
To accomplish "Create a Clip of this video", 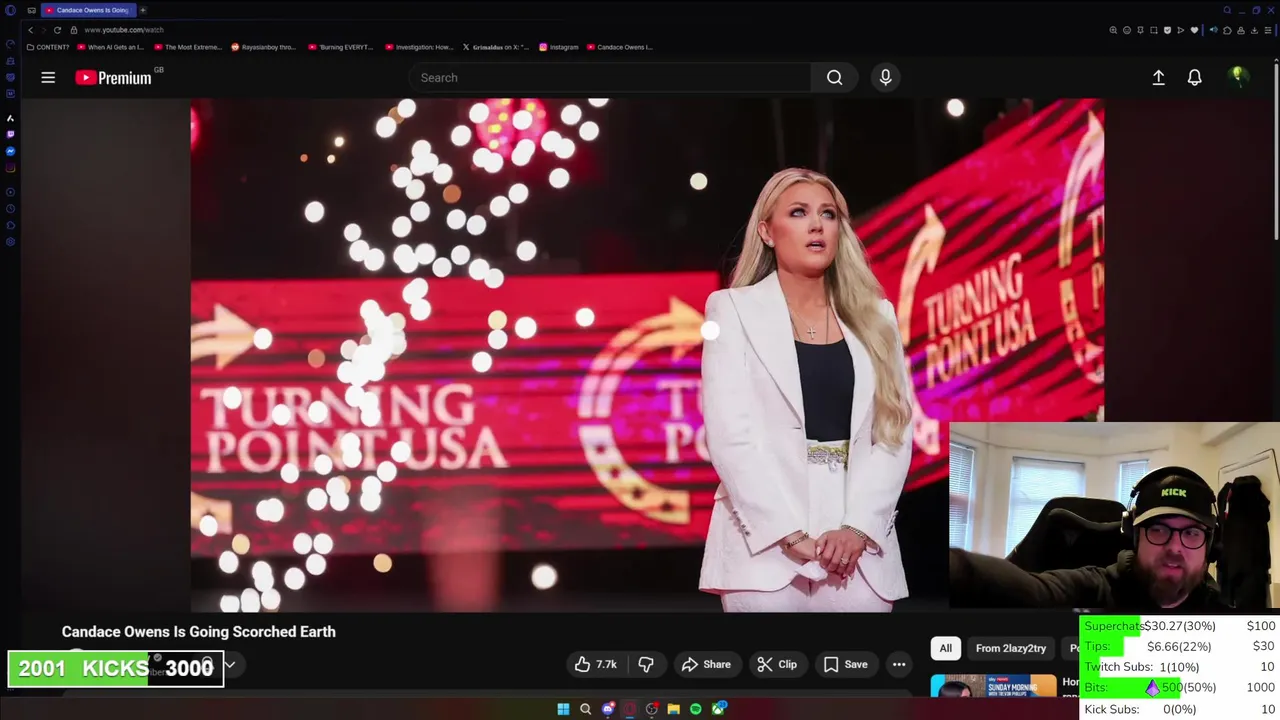I will pyautogui.click(x=777, y=664).
